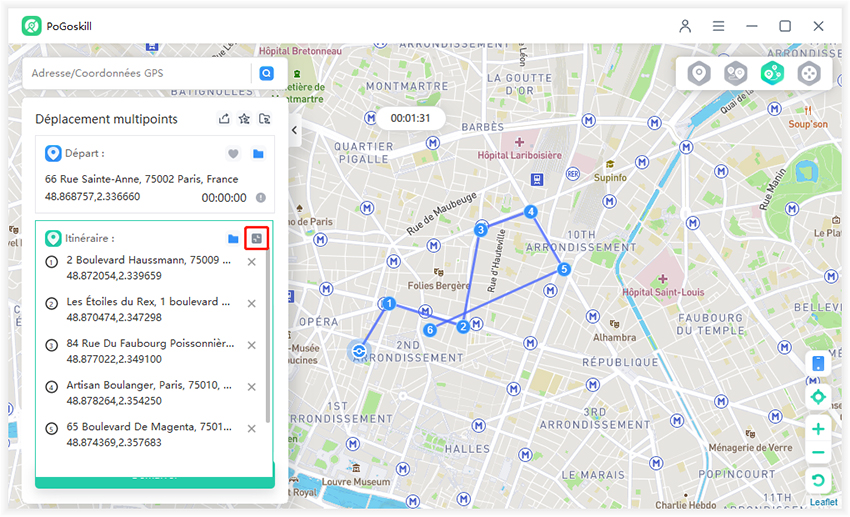Click Hôpital Saint-Louis label on map
This screenshot has width=850, height=517.
pyautogui.click(x=663, y=292)
